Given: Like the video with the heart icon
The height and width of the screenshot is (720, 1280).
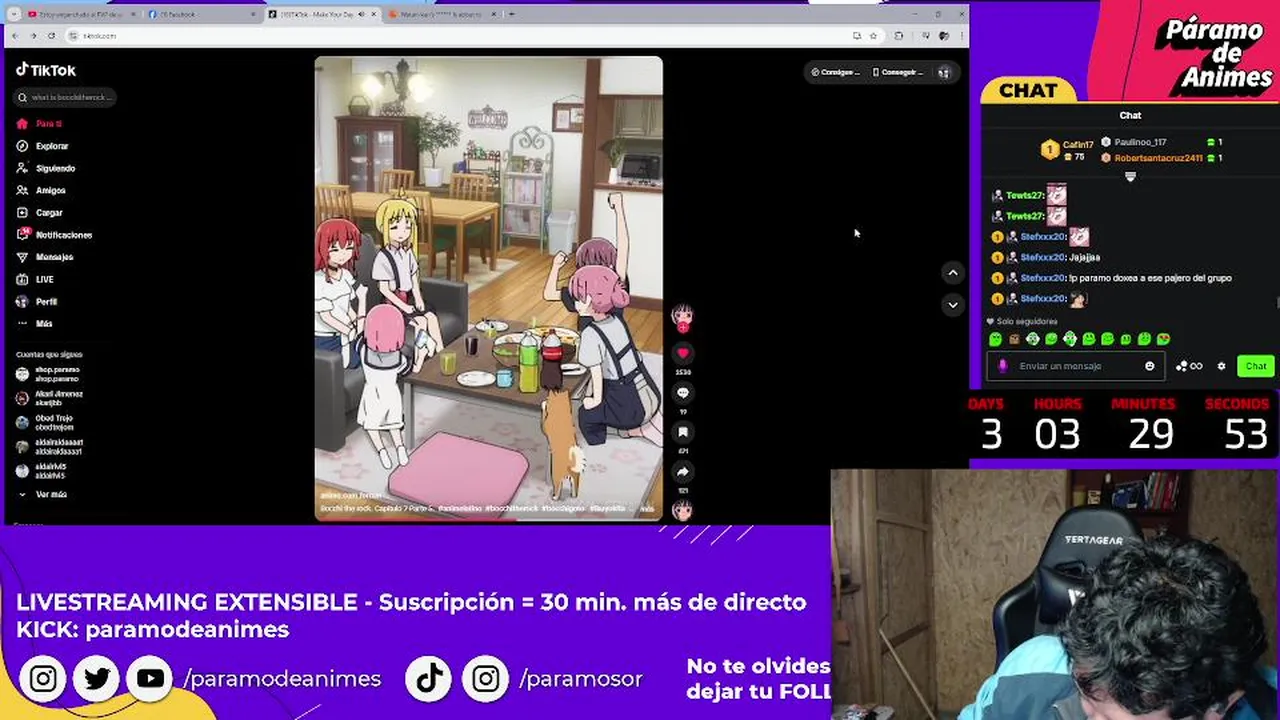Looking at the screenshot, I should tap(683, 353).
